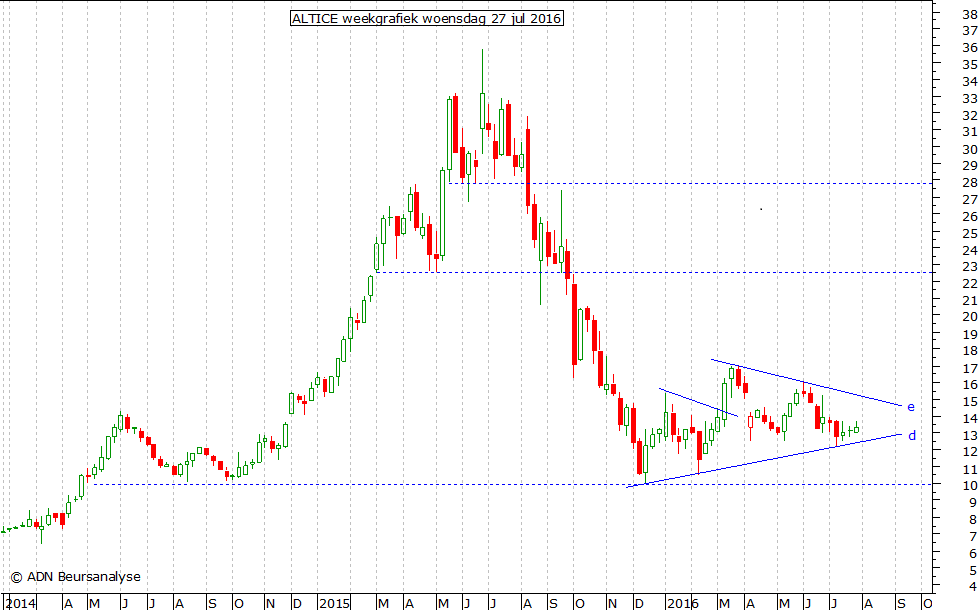
Task: Click price label 14 on the price axis
Action: click(970, 419)
